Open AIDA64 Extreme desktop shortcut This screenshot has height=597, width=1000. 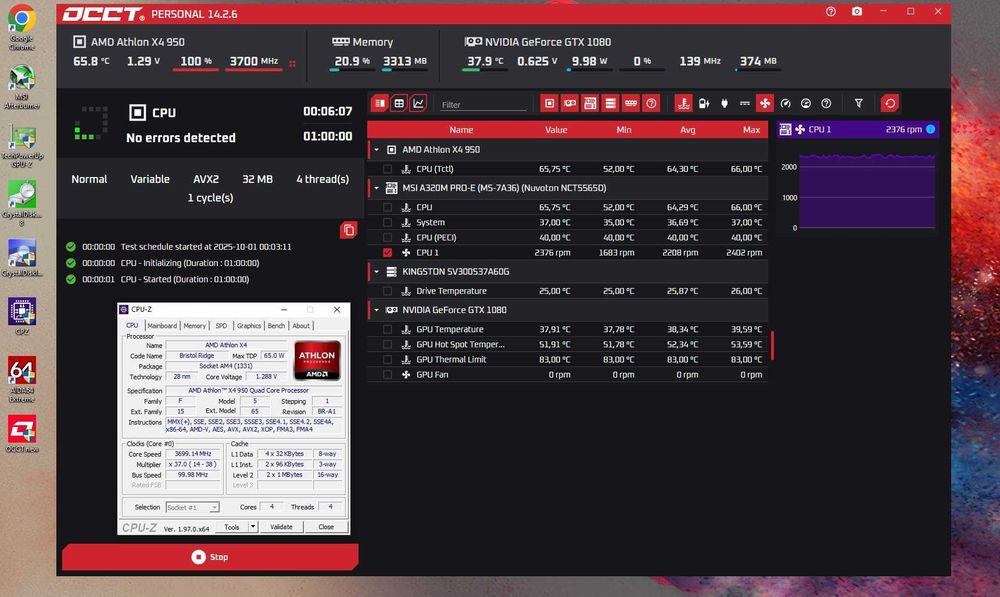point(22,379)
